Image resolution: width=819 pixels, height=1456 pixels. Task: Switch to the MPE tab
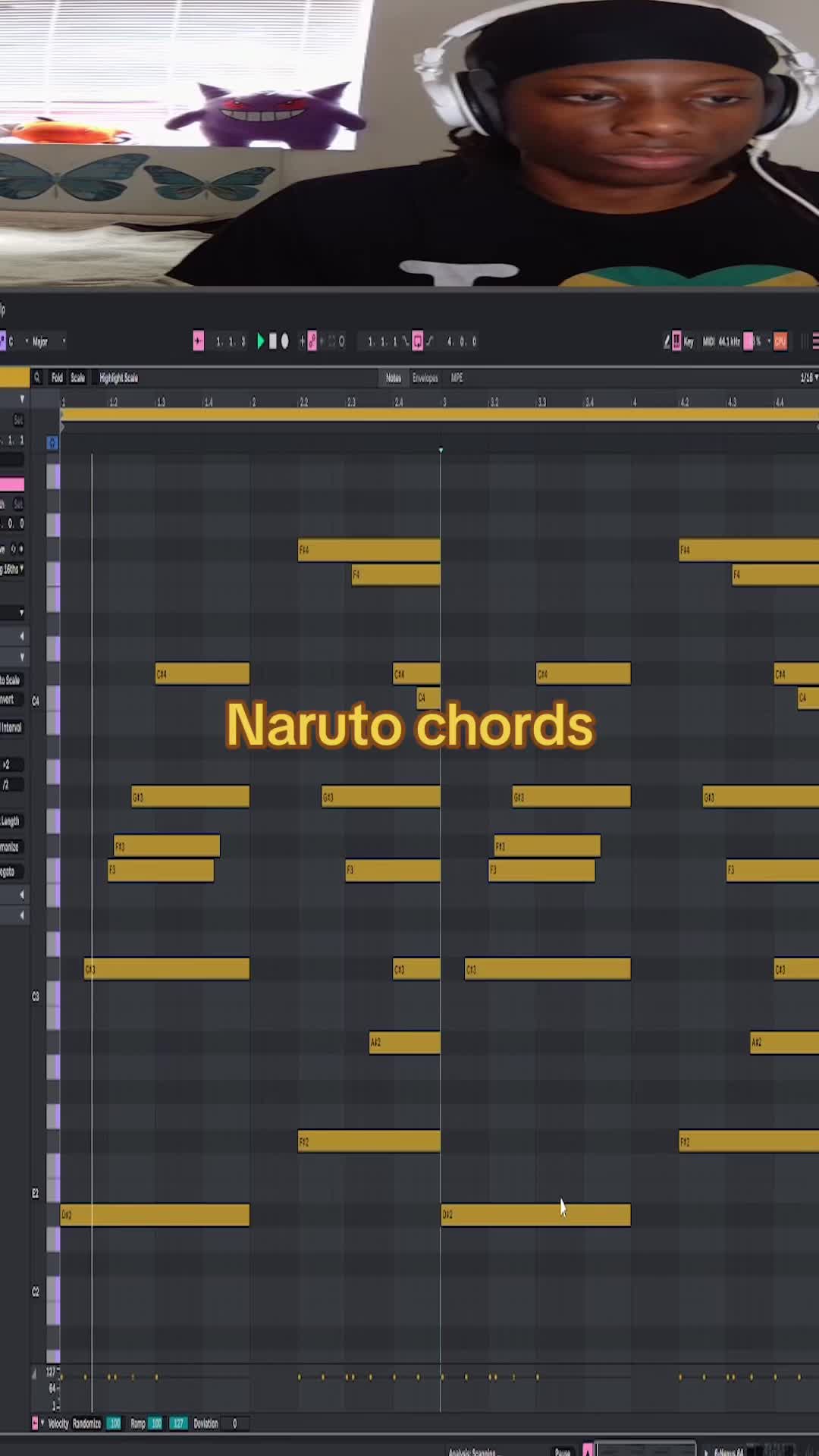[457, 378]
